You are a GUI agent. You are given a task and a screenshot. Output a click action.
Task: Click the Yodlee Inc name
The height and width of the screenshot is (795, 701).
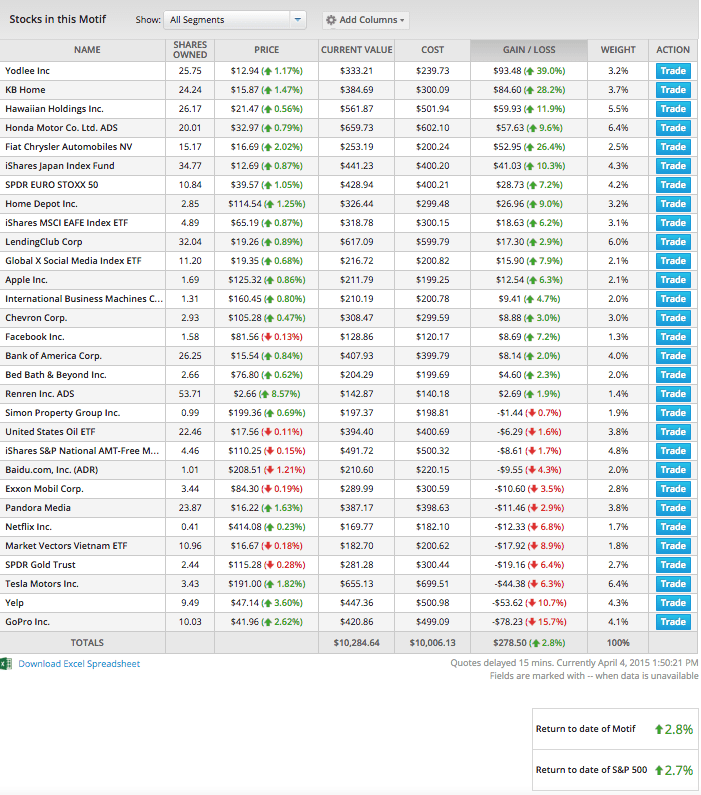click(x=27, y=70)
